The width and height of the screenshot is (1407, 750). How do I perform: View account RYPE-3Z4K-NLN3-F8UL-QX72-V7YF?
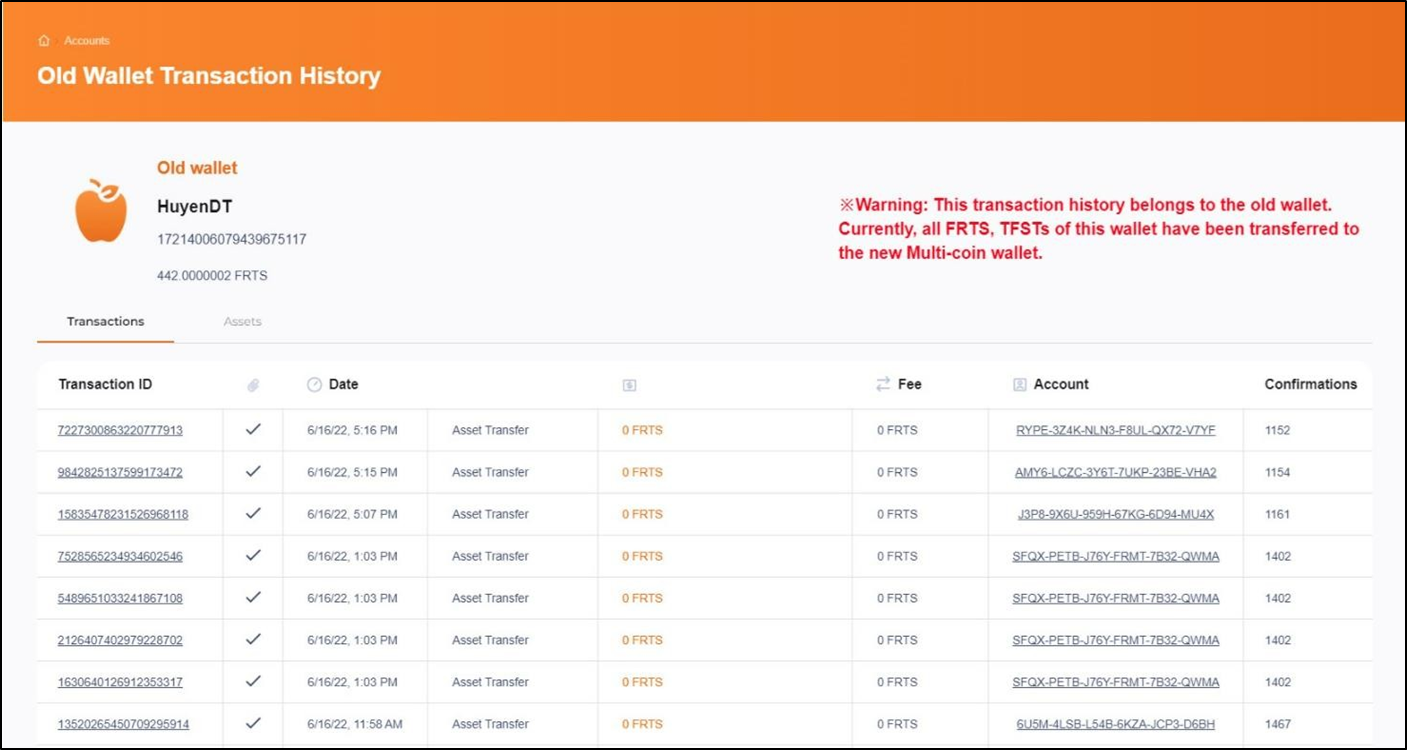pyautogui.click(x=1115, y=430)
